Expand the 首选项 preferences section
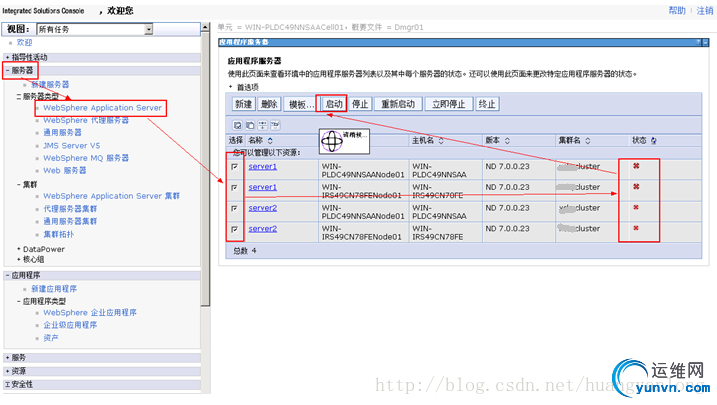Image resolution: width=717 pixels, height=405 pixels. pos(230,87)
